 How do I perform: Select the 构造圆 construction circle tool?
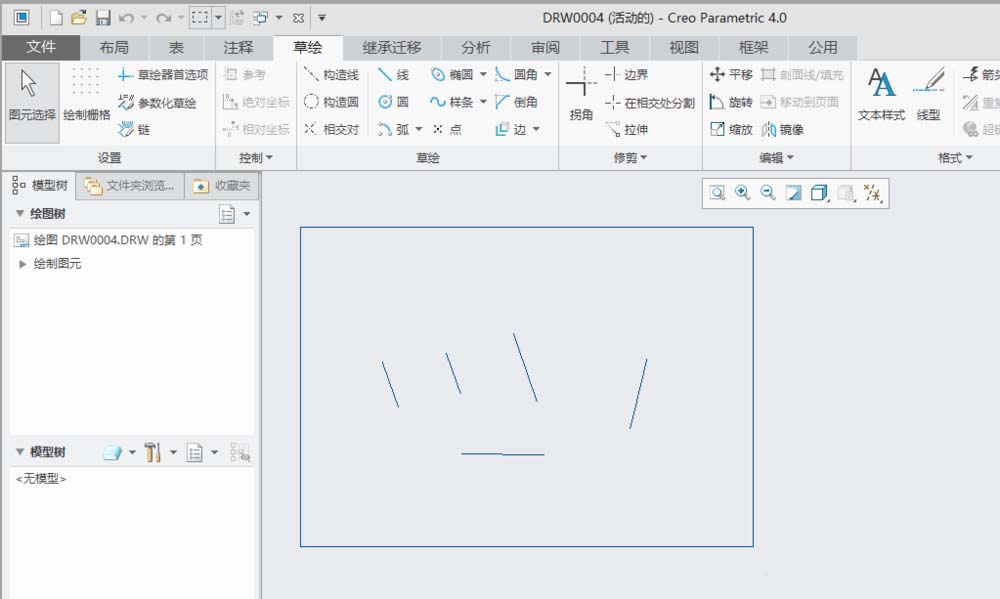[332, 102]
